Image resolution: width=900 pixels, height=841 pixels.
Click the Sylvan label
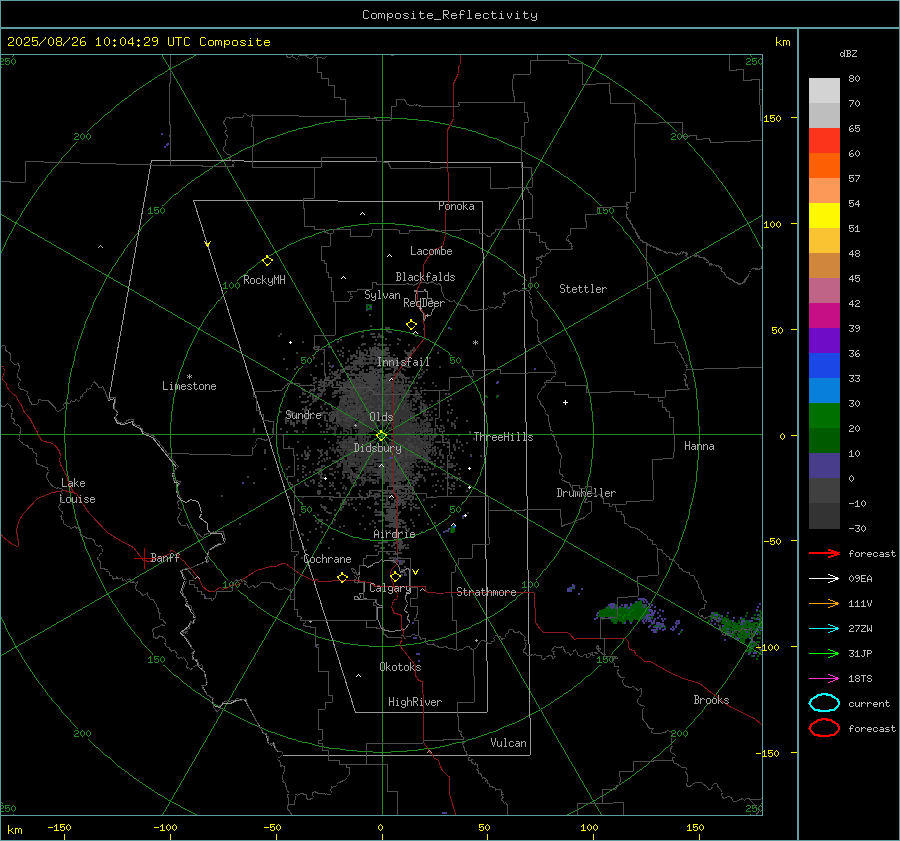(382, 295)
